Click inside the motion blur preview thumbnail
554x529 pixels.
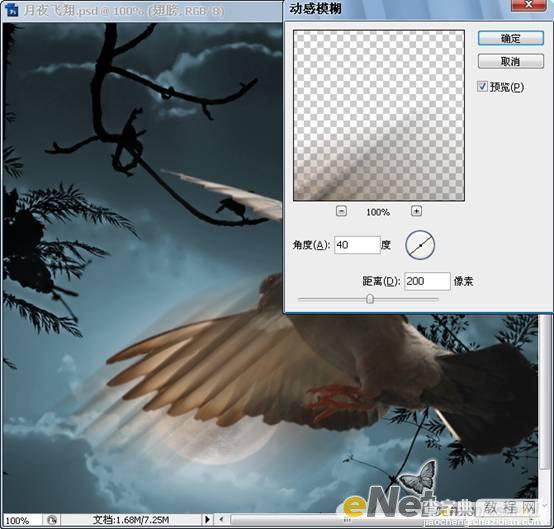click(379, 116)
